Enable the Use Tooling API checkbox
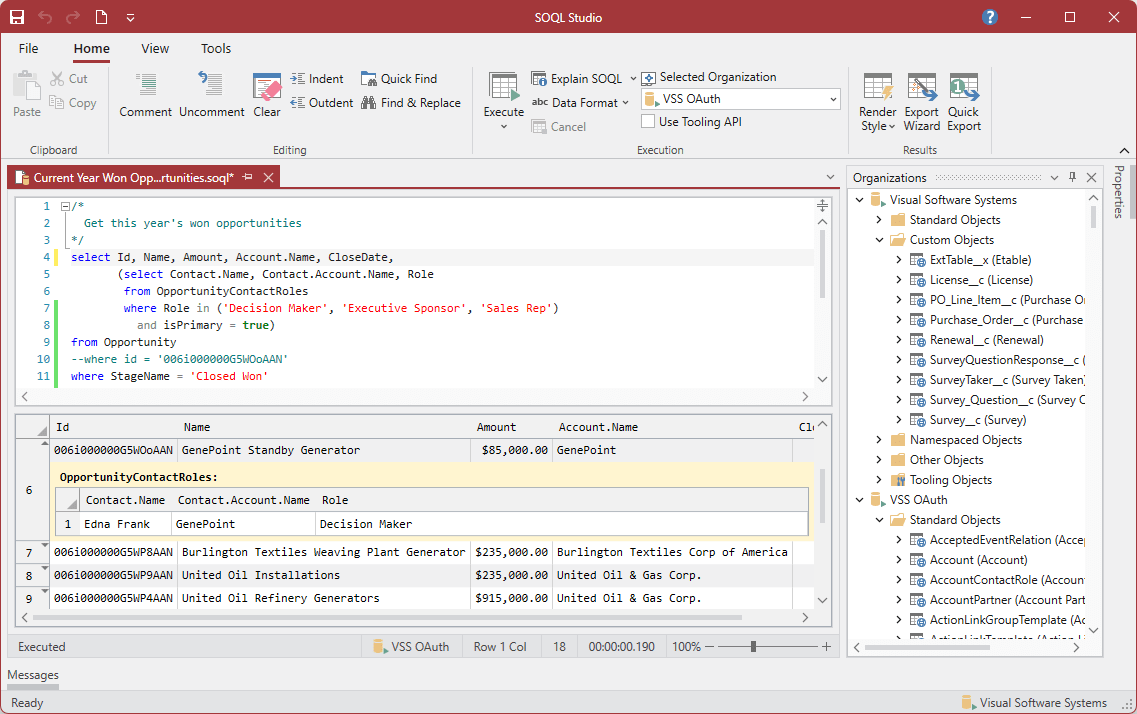This screenshot has height=714, width=1137. [648, 122]
